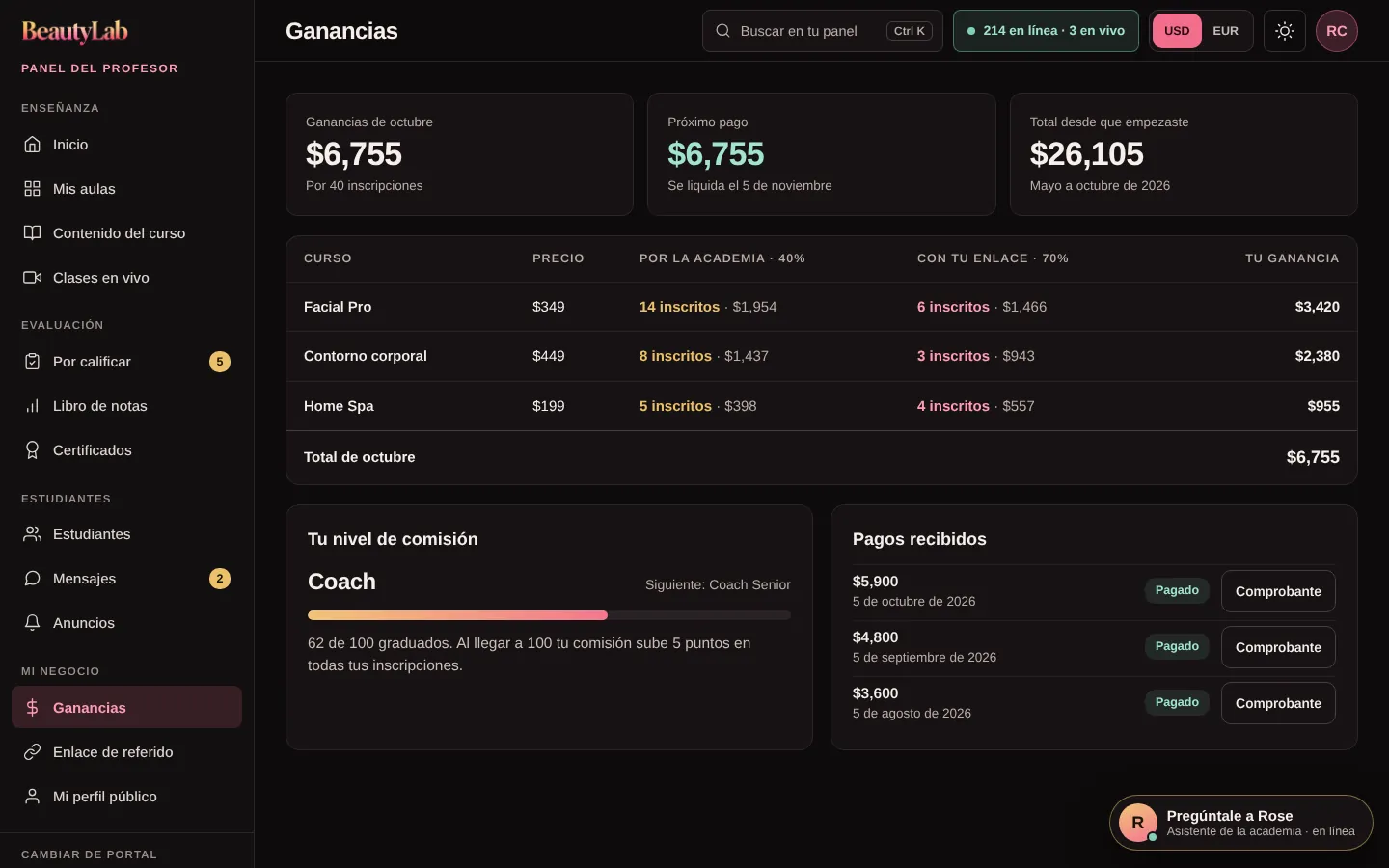Click the magnifier icon in search bar
Screen dimensions: 1389x868
pos(722,31)
